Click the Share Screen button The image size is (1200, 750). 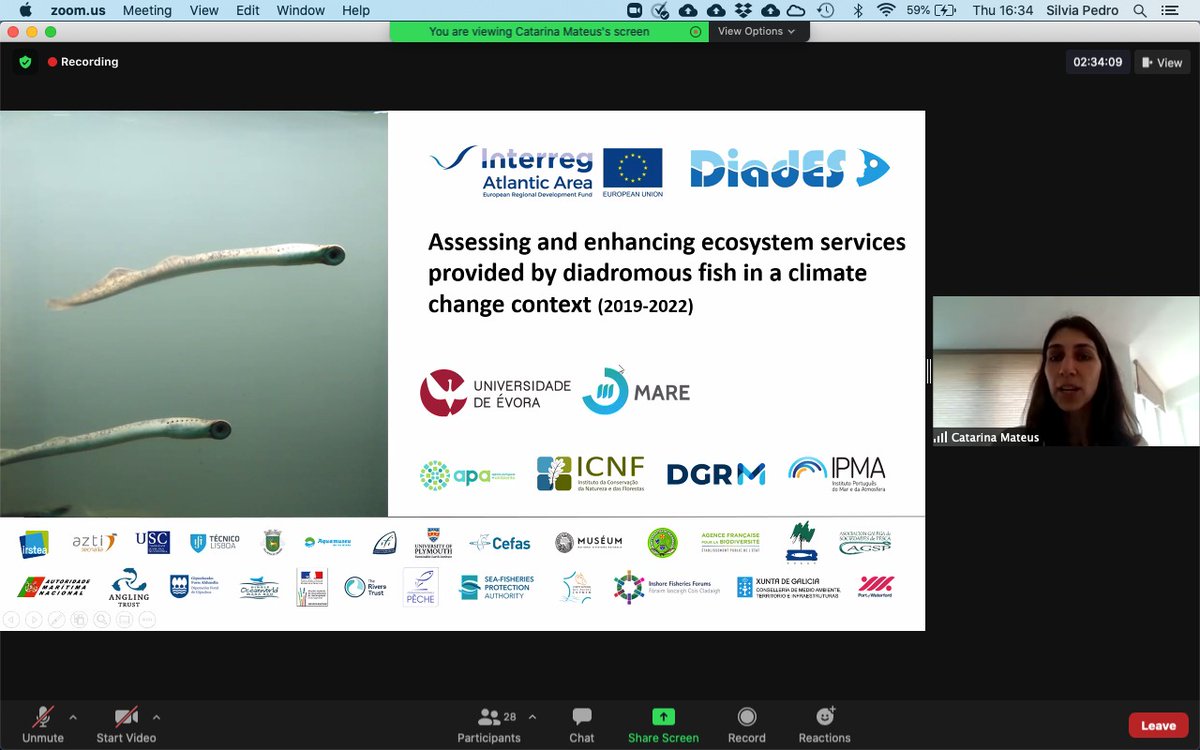click(x=663, y=724)
